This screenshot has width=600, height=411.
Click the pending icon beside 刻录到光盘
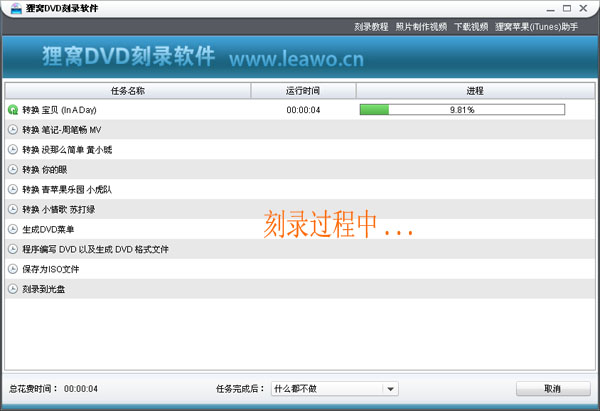tap(13, 289)
